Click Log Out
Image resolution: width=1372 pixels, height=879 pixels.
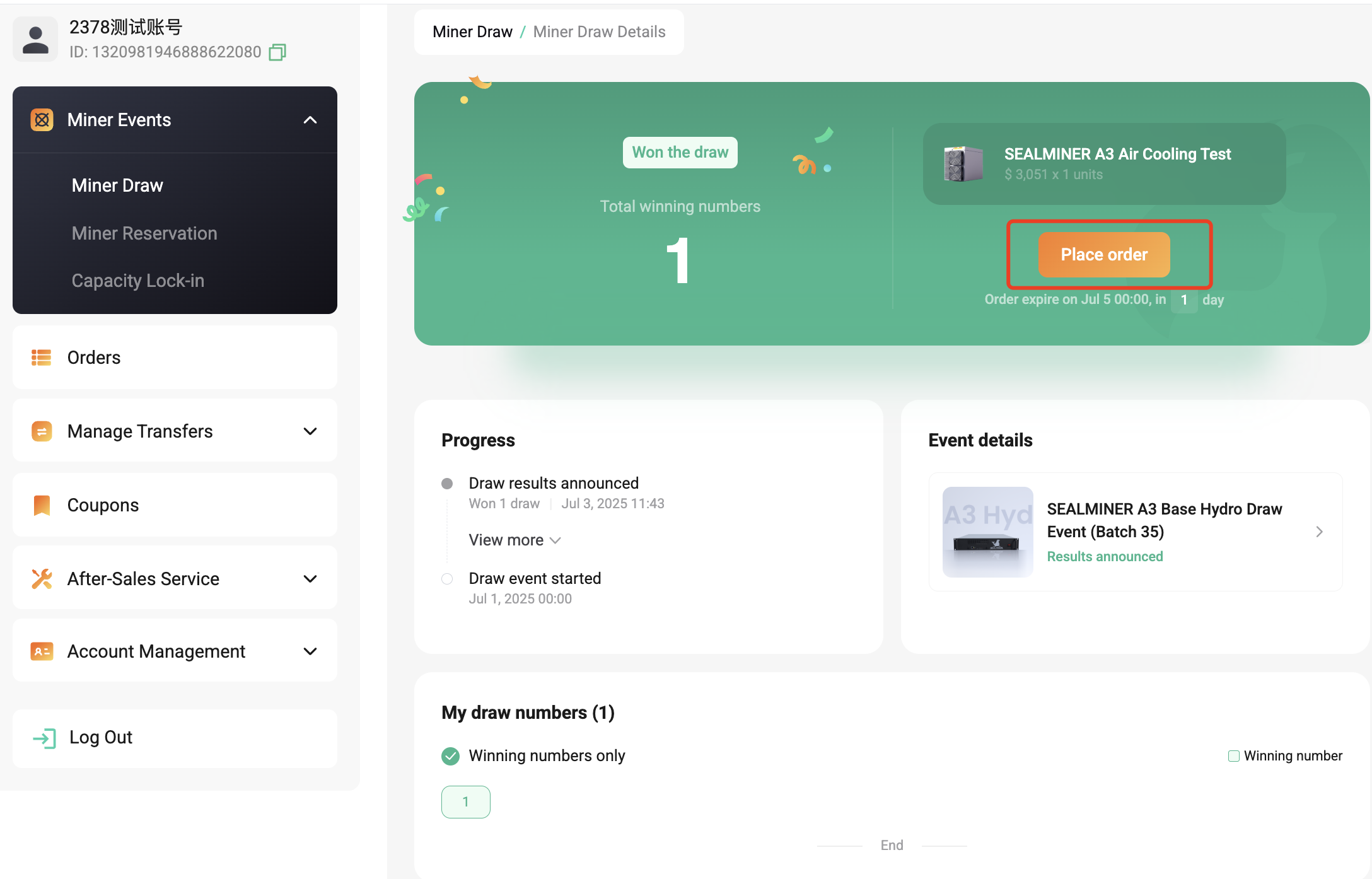click(x=175, y=738)
